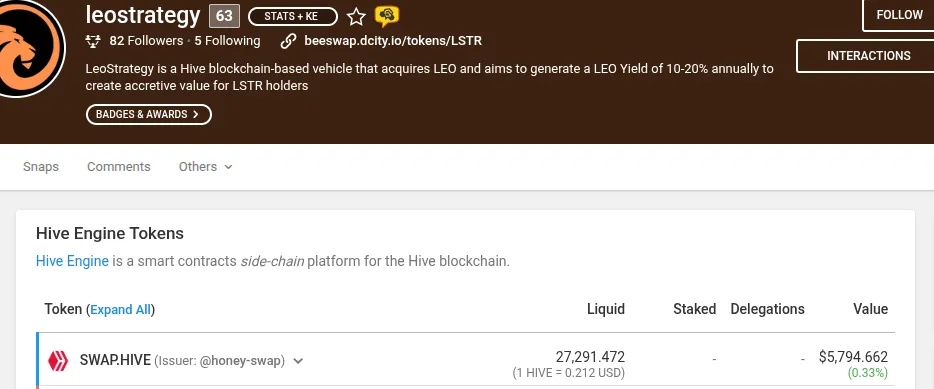
Task: Expand the SWAP.HIVE token row chevron
Action: (x=298, y=361)
